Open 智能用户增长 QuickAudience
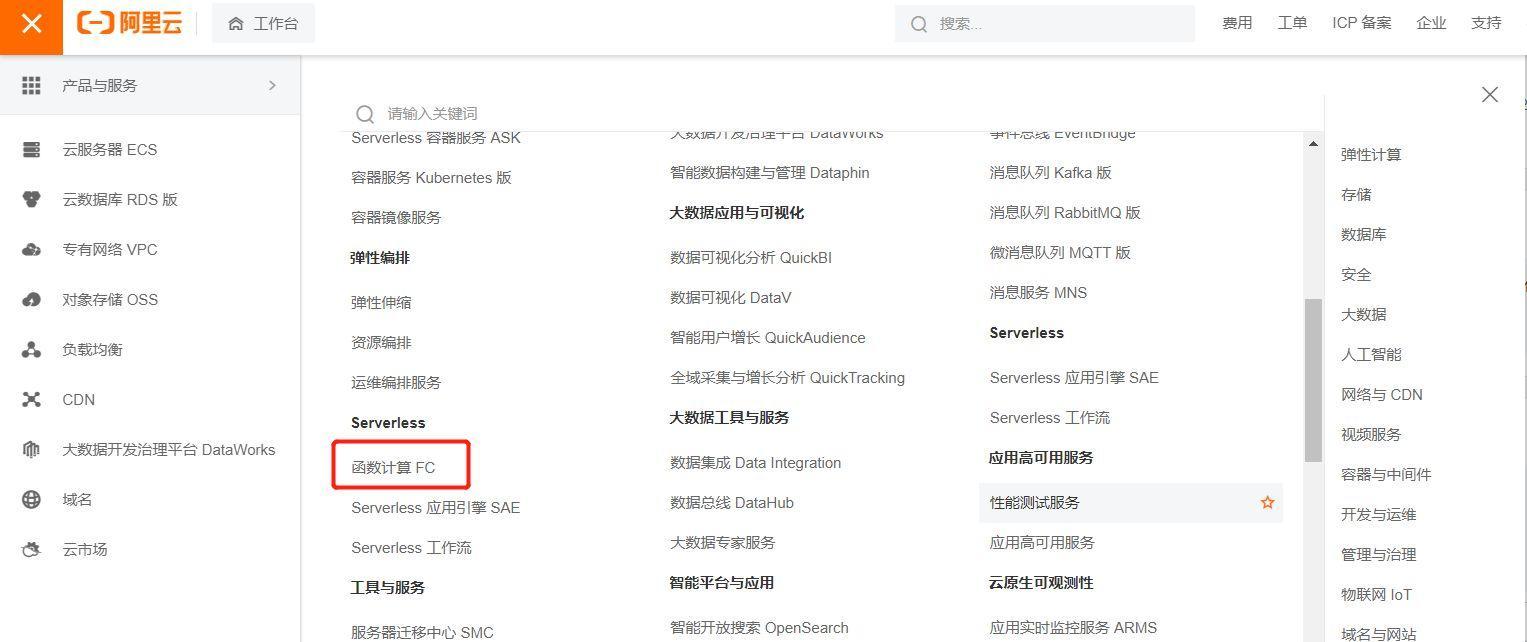1527x642 pixels. tap(768, 338)
